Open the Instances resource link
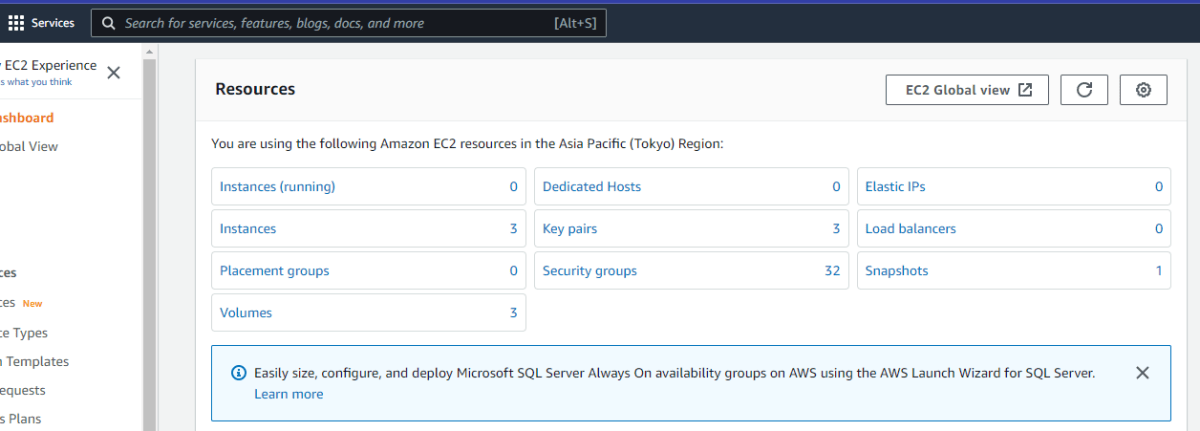The height and width of the screenshot is (431, 1200). click(x=248, y=229)
